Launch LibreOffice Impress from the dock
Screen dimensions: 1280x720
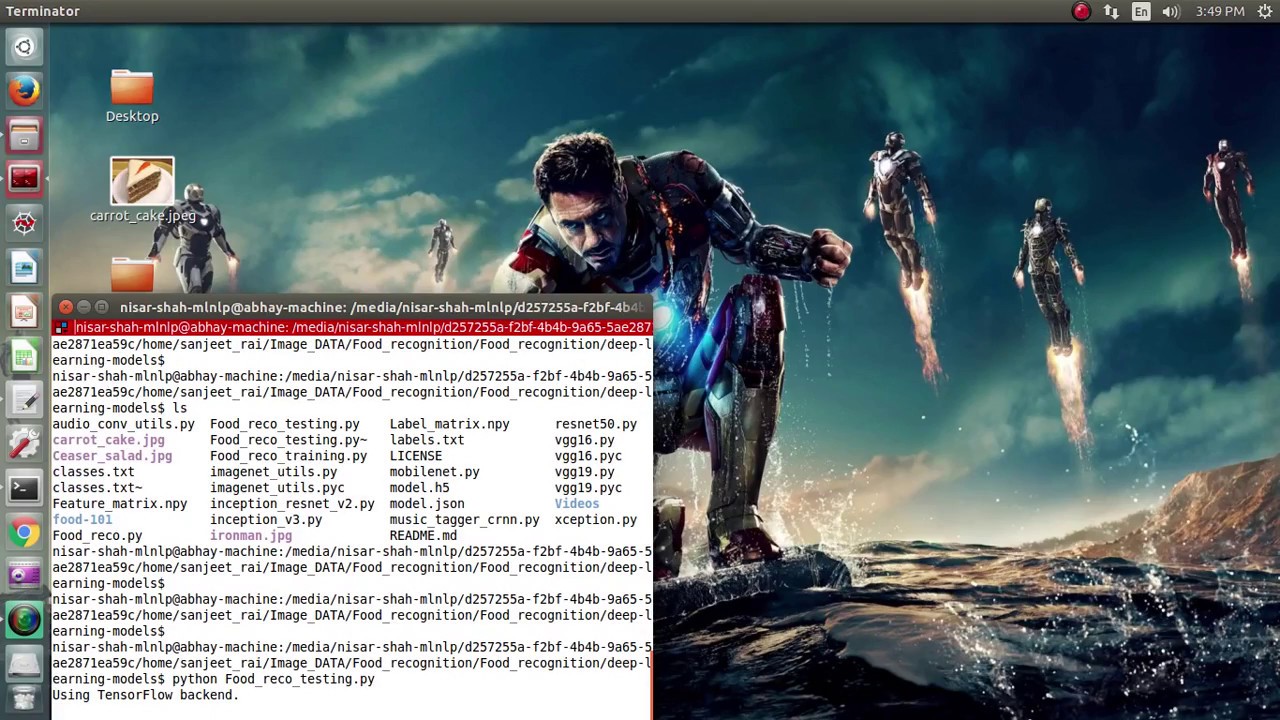click(24, 311)
